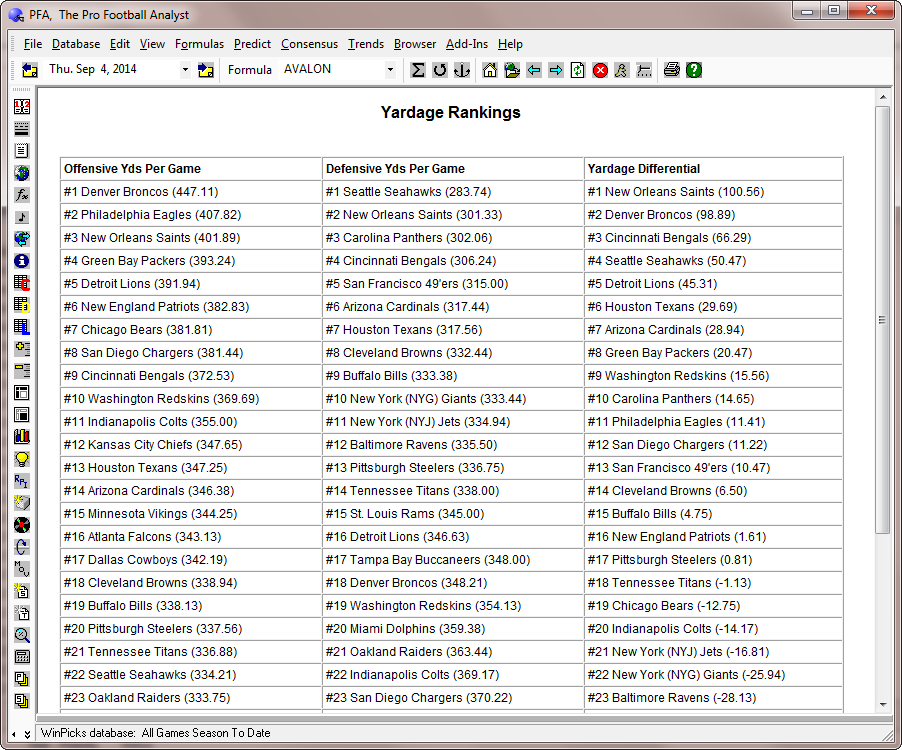902x750 pixels.
Task: Click the anchor icon in toolbar
Action: pyautogui.click(x=462, y=70)
